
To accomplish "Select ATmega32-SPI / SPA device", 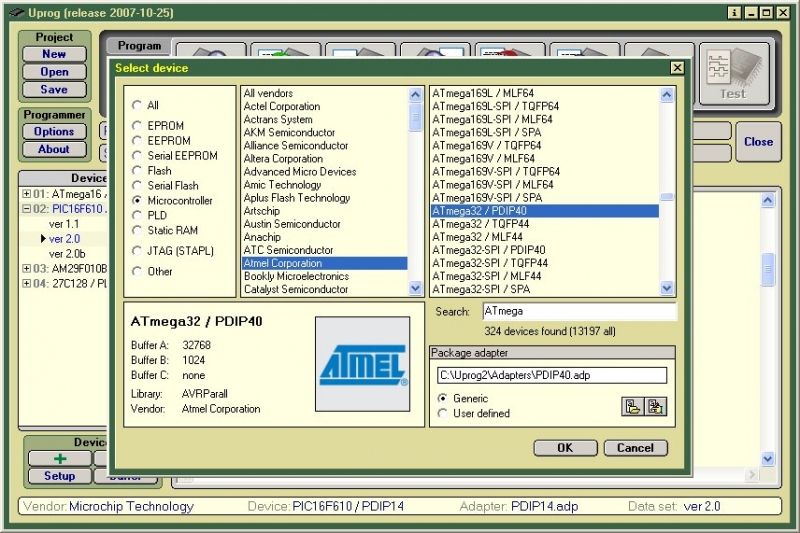I will pyautogui.click(x=545, y=289).
